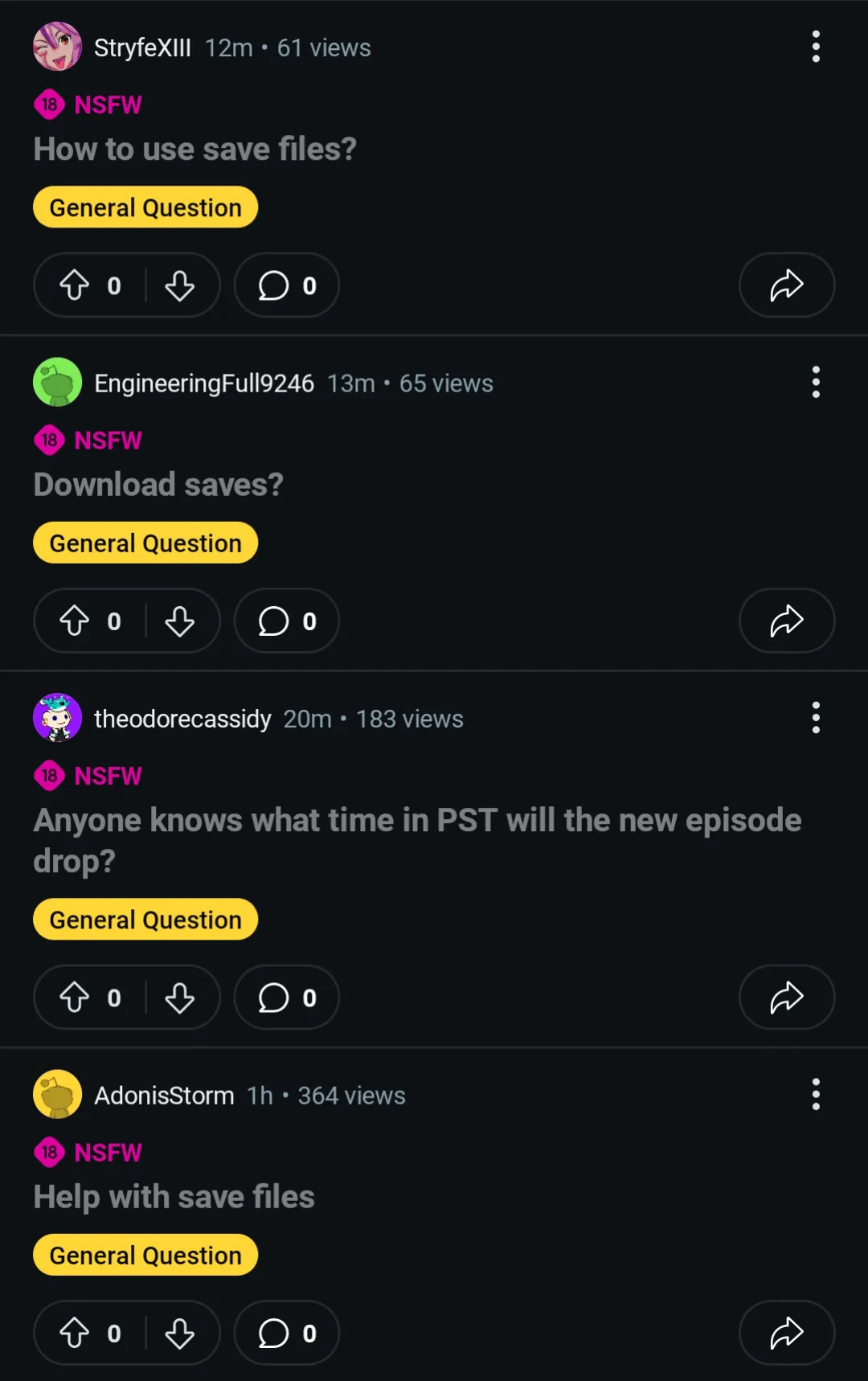Share the "Download saves?" post
The width and height of the screenshot is (868, 1381).
click(786, 621)
